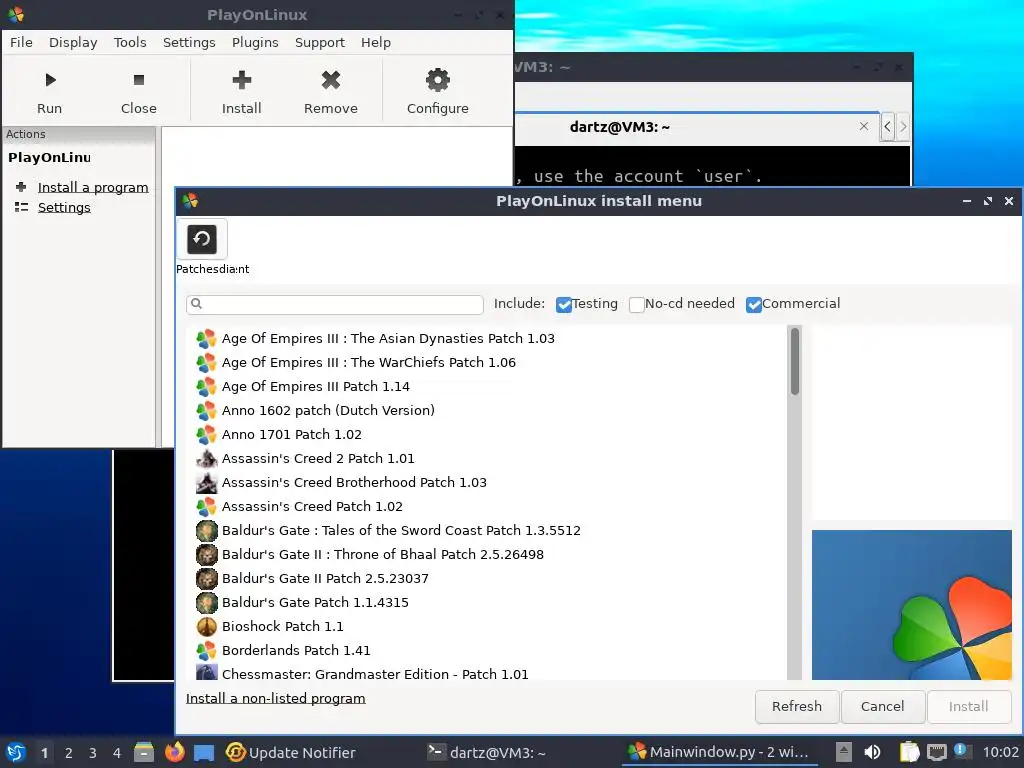Switch to workspace 2 in taskbar
Viewport: 1024px width, 768px height.
tap(69, 753)
